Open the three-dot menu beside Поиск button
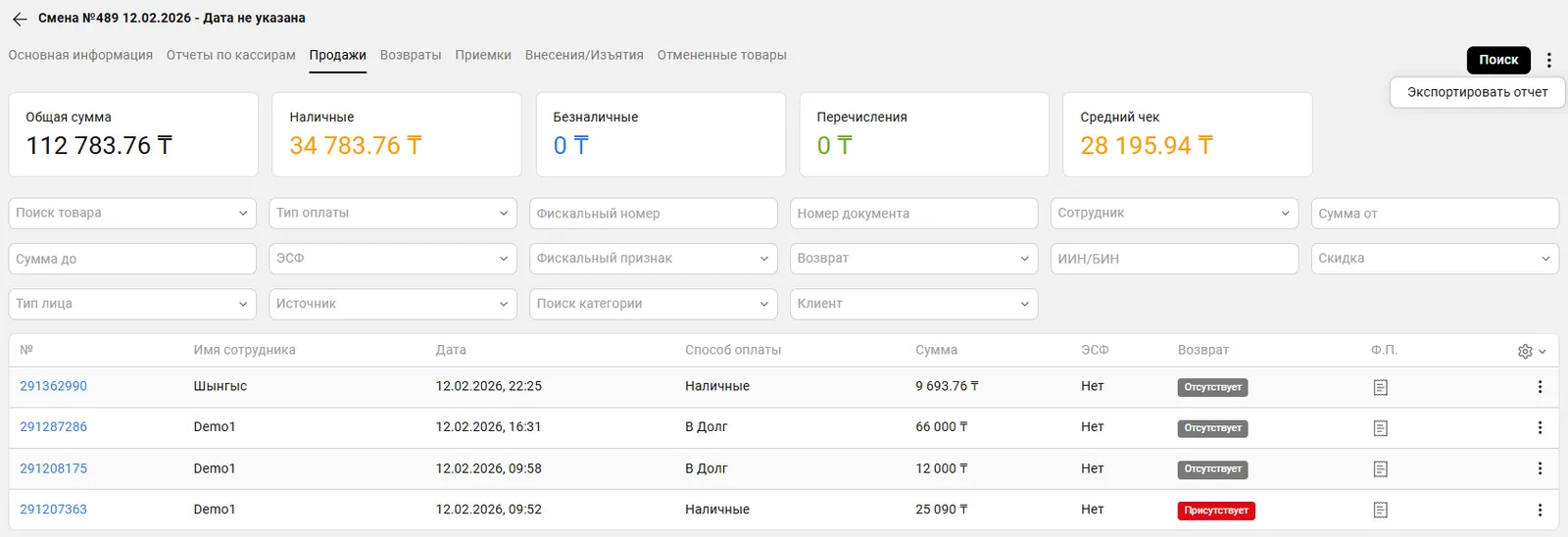1568x537 pixels. point(1548,60)
